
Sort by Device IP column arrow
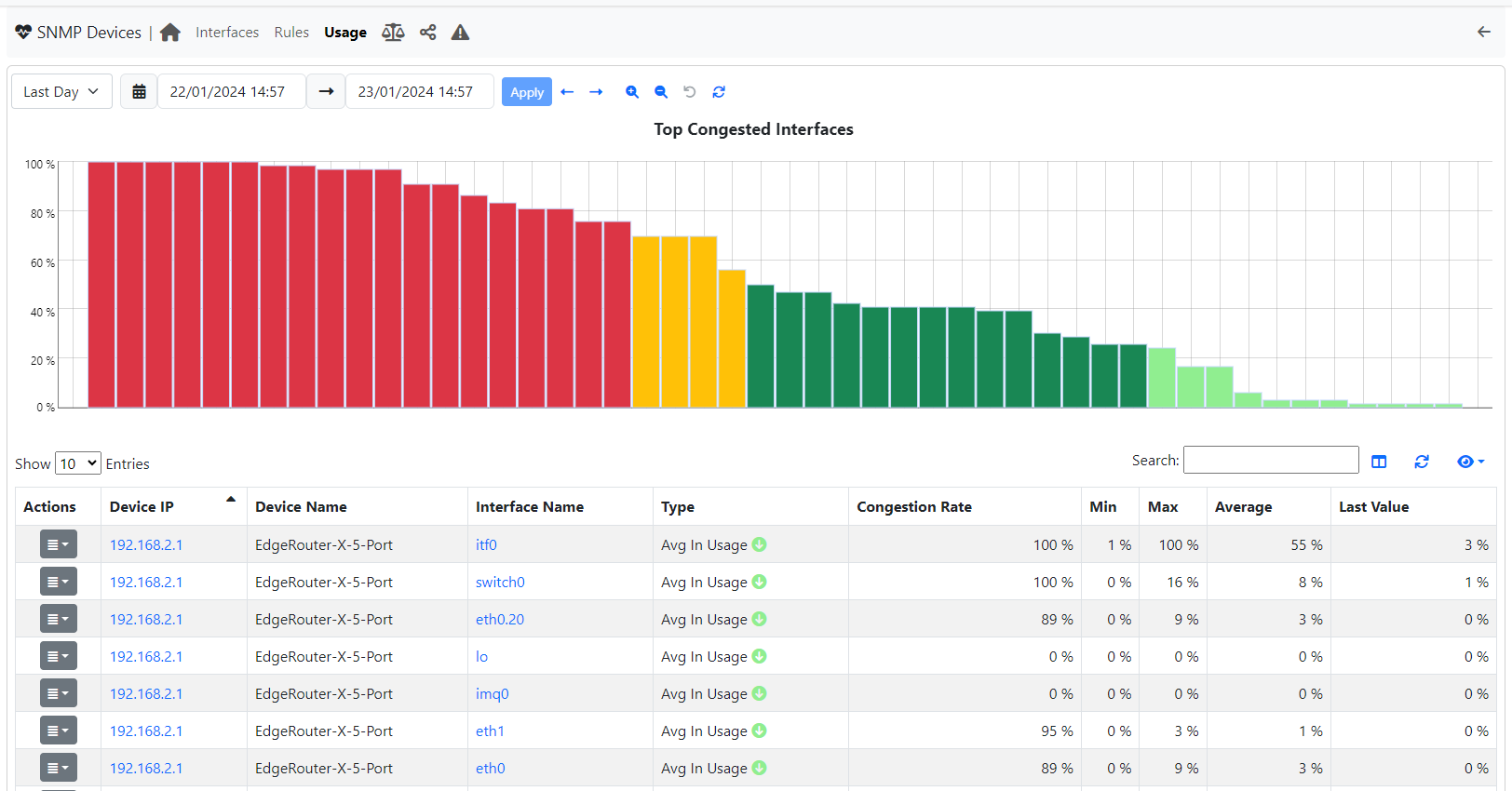(x=231, y=500)
